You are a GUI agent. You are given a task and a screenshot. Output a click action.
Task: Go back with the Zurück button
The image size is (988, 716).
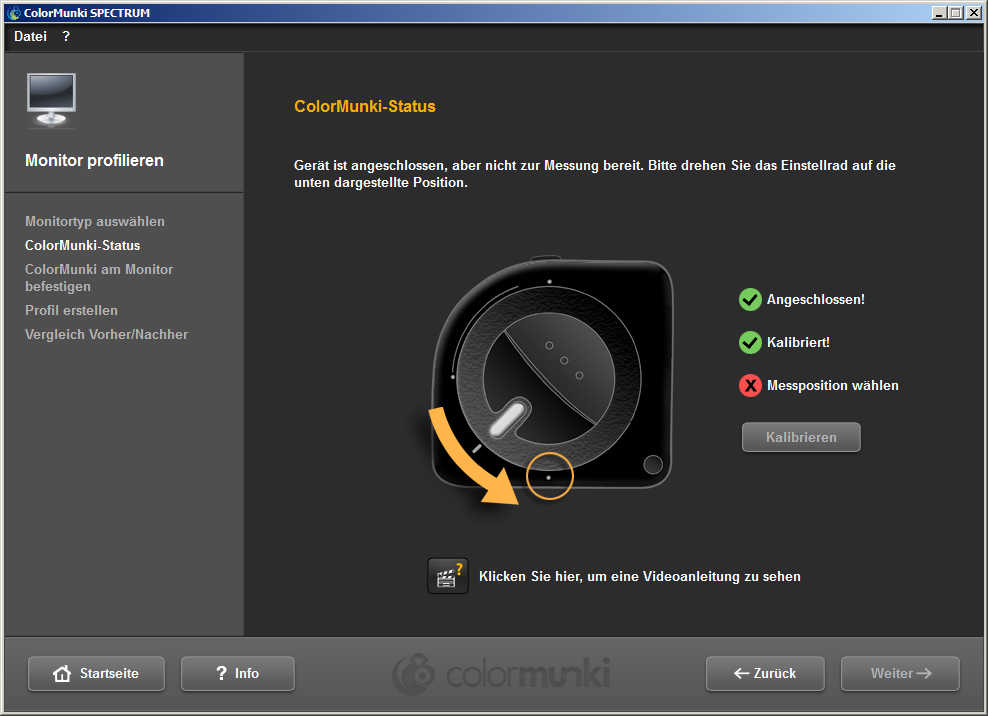click(x=765, y=673)
